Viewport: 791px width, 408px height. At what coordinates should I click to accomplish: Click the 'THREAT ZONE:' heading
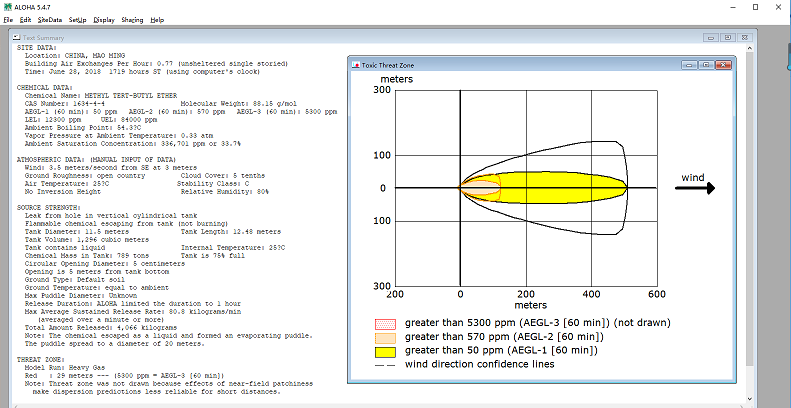(40, 360)
